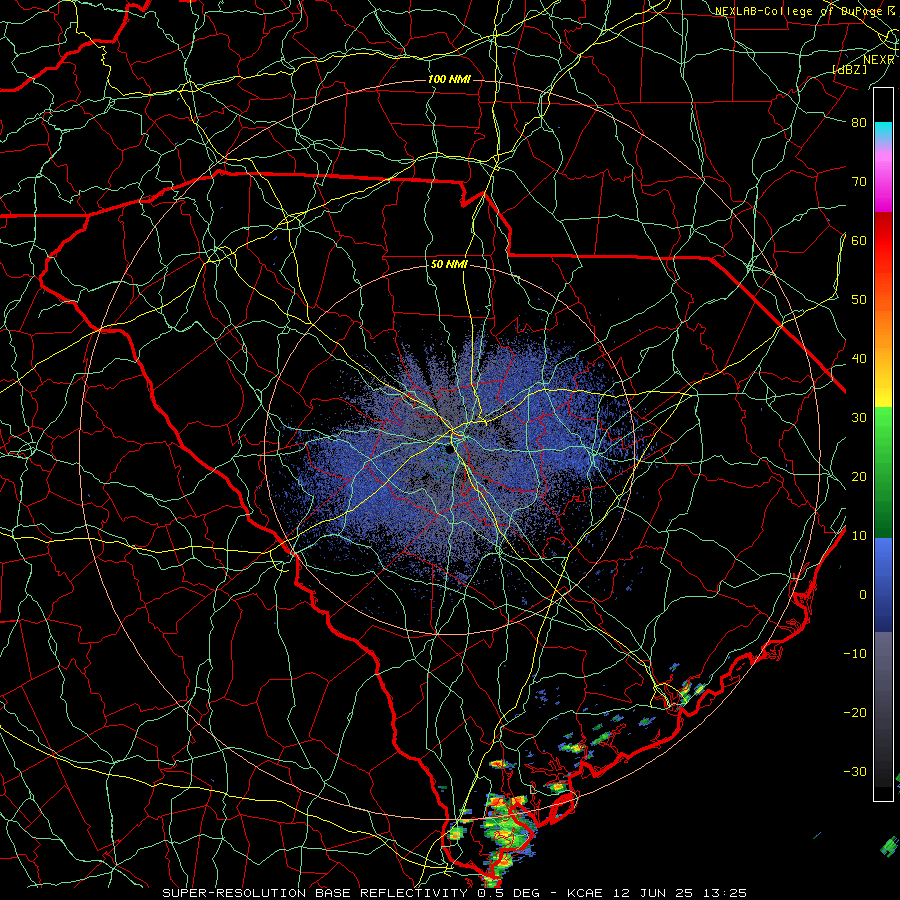Click the 10 dBZ scale value
Image resolution: width=900 pixels, height=900 pixels.
[x=859, y=536]
